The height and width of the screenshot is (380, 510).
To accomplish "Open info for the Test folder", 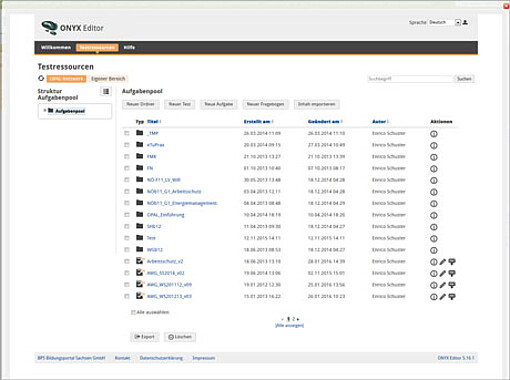I will tap(433, 239).
